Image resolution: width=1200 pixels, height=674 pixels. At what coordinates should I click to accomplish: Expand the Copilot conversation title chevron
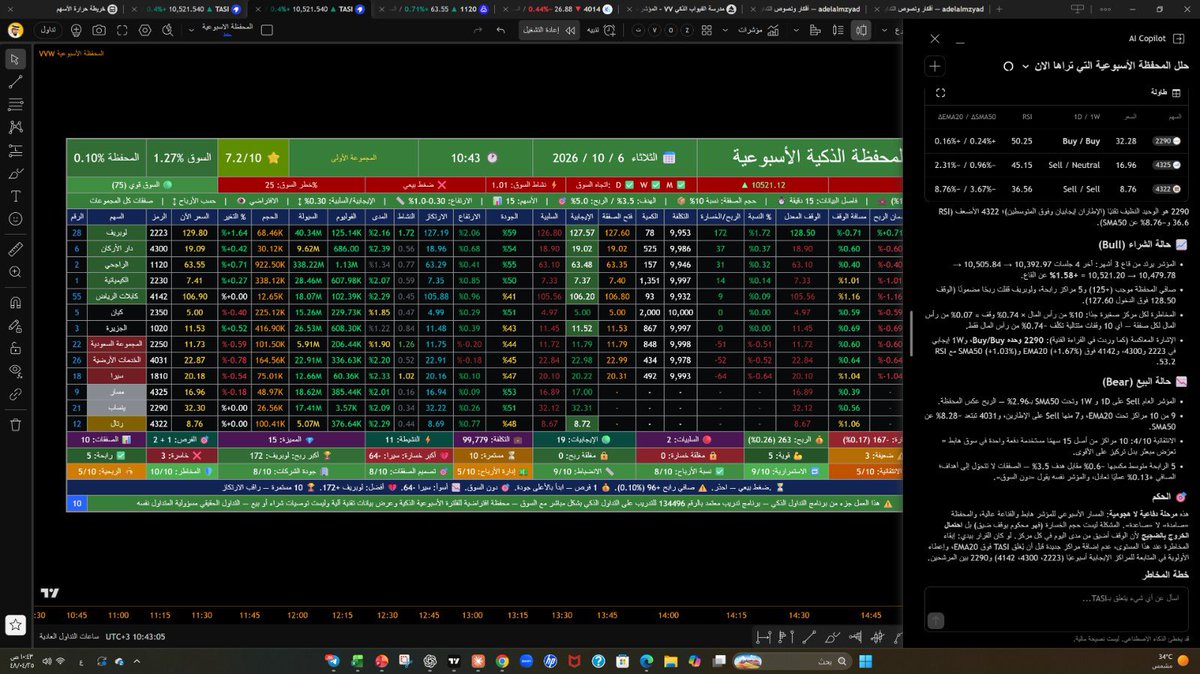pos(1025,66)
